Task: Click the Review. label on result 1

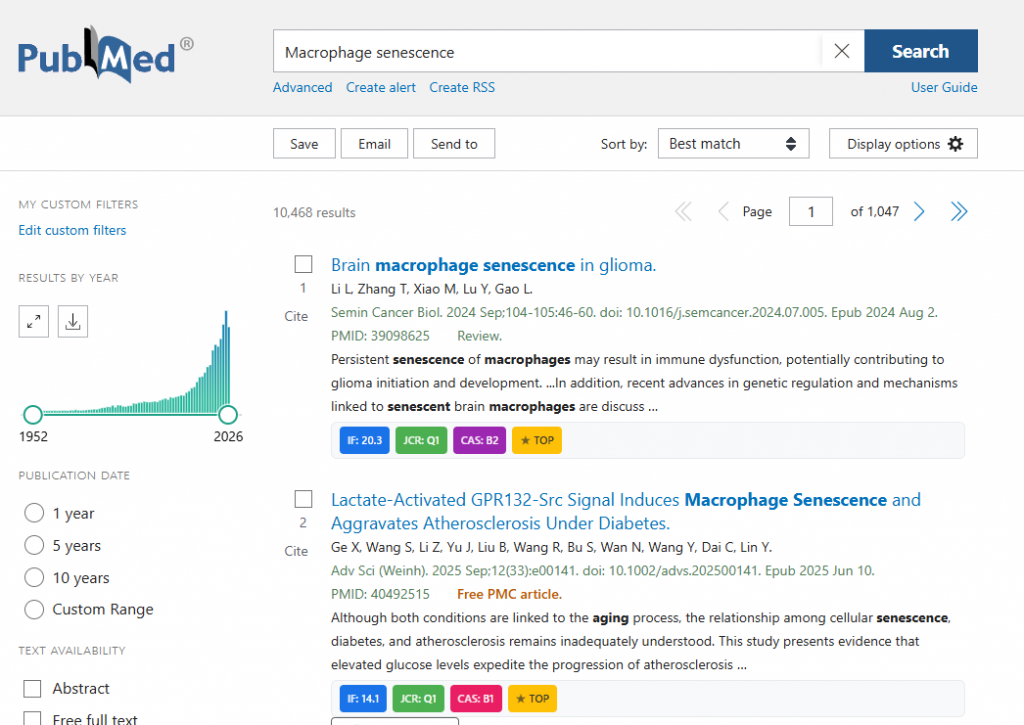Action: click(x=479, y=336)
